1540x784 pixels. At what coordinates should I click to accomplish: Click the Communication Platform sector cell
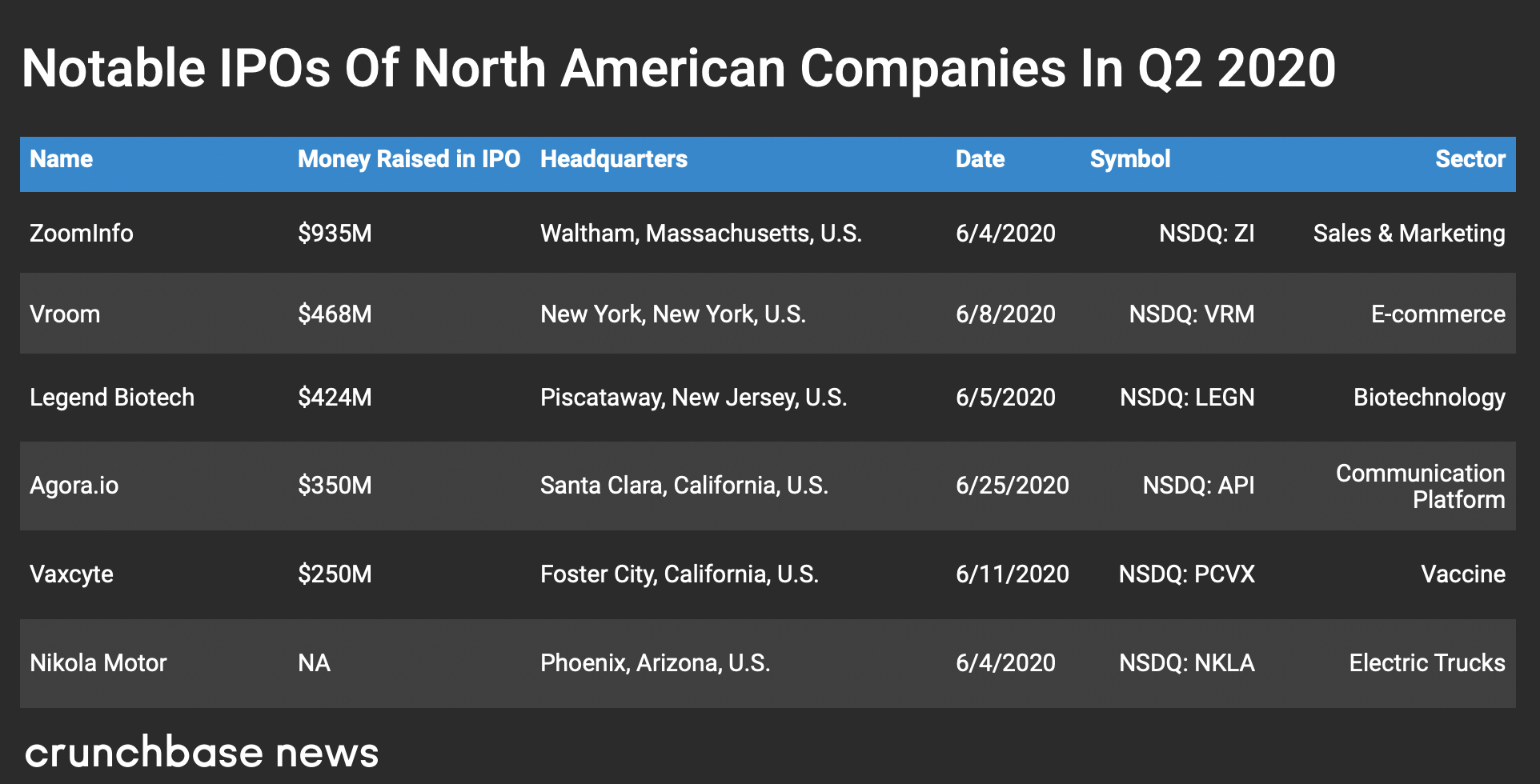tap(1420, 486)
